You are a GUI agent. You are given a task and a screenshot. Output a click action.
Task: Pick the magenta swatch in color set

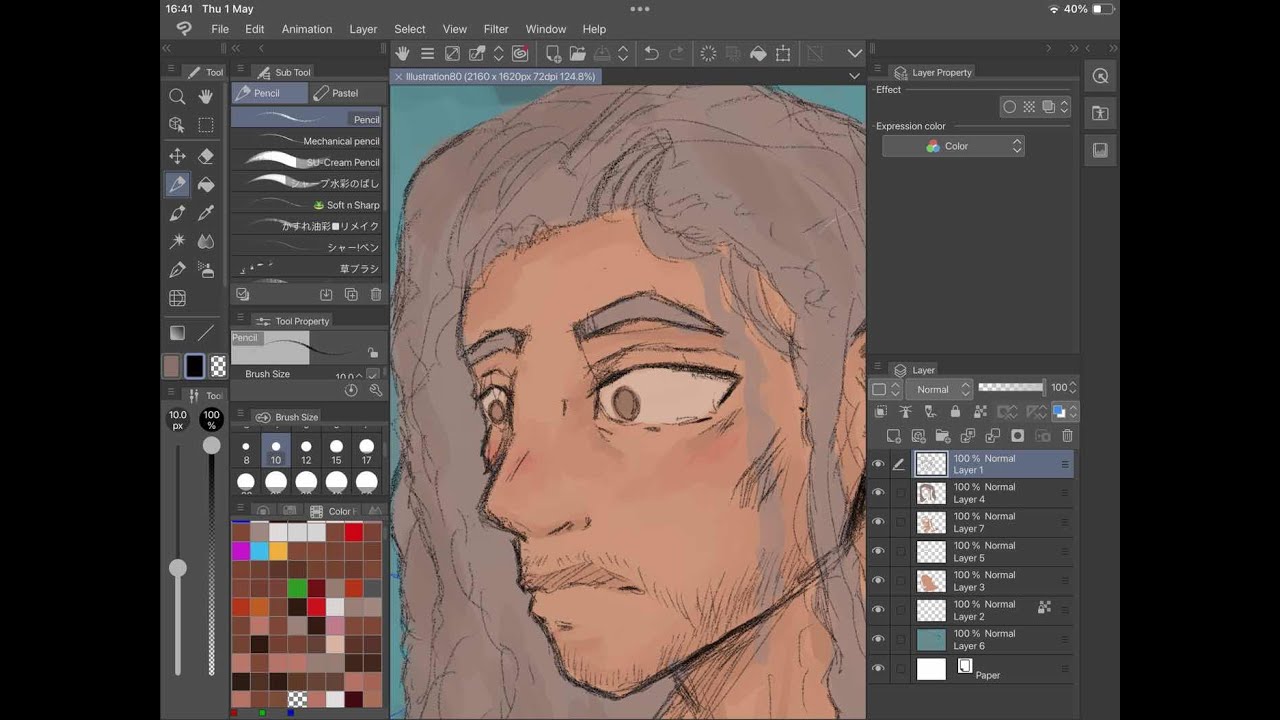click(x=241, y=551)
